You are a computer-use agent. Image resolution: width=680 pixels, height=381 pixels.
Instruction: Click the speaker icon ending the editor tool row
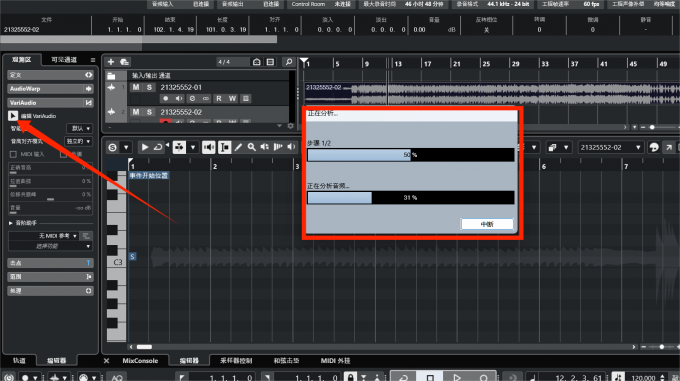pos(291,147)
